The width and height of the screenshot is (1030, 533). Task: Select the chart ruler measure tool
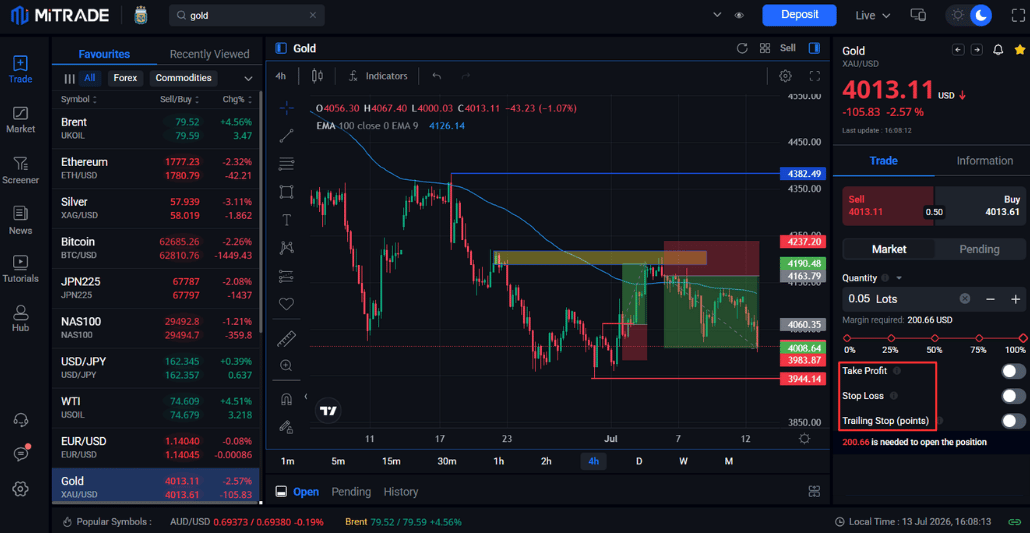click(286, 340)
